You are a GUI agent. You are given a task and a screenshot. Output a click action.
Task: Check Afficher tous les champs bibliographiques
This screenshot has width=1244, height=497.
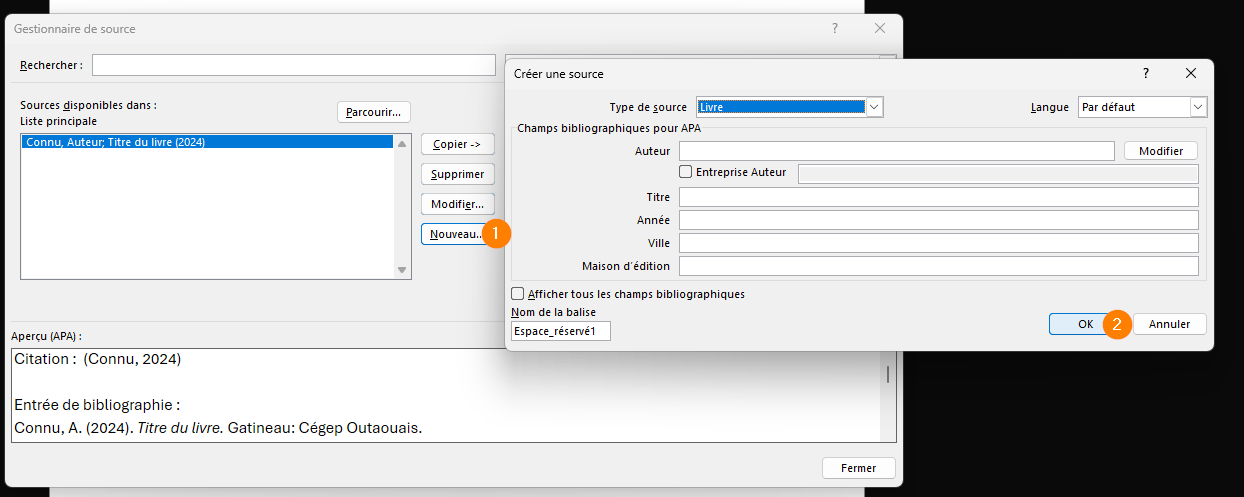pyautogui.click(x=518, y=294)
